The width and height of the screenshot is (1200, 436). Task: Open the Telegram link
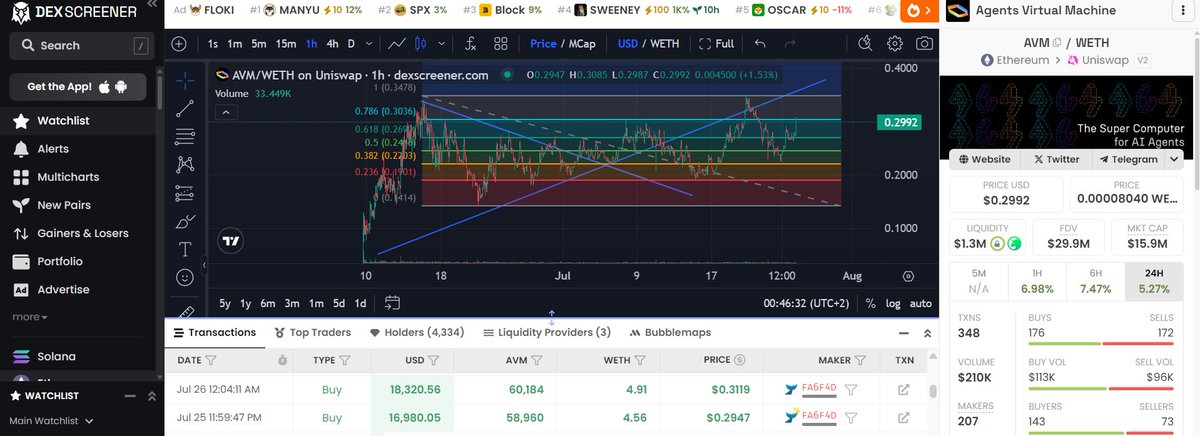[x=1128, y=159]
